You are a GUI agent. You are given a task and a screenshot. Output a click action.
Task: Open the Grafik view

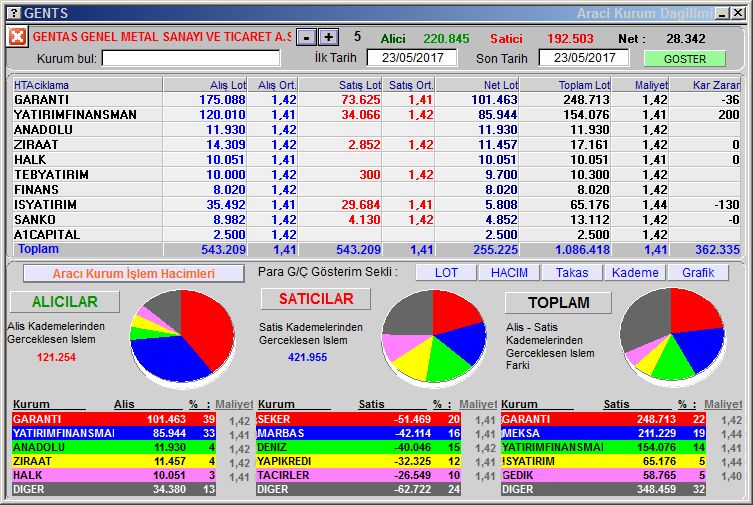698,272
